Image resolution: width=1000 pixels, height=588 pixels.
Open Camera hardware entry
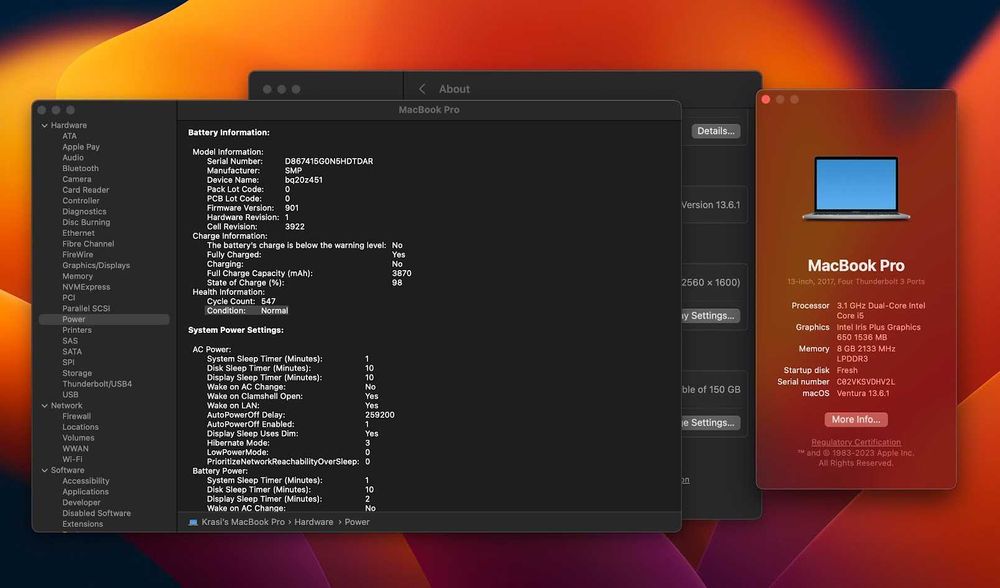pos(77,179)
